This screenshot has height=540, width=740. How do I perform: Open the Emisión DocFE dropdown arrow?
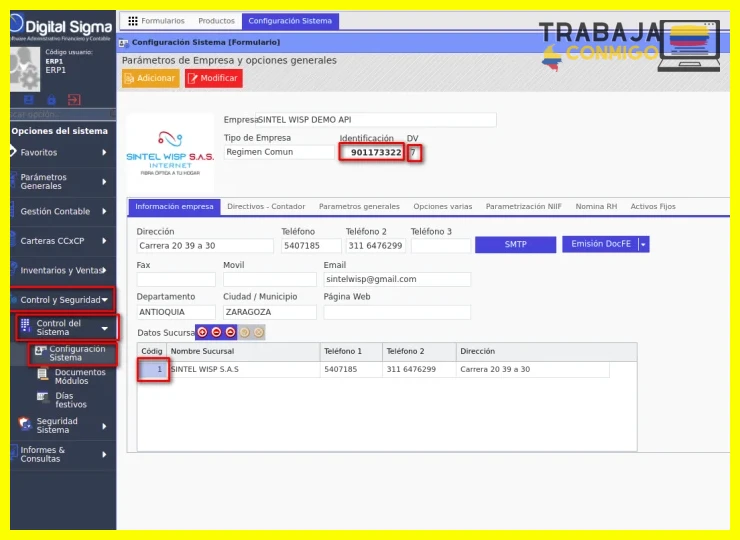pyautogui.click(x=643, y=245)
